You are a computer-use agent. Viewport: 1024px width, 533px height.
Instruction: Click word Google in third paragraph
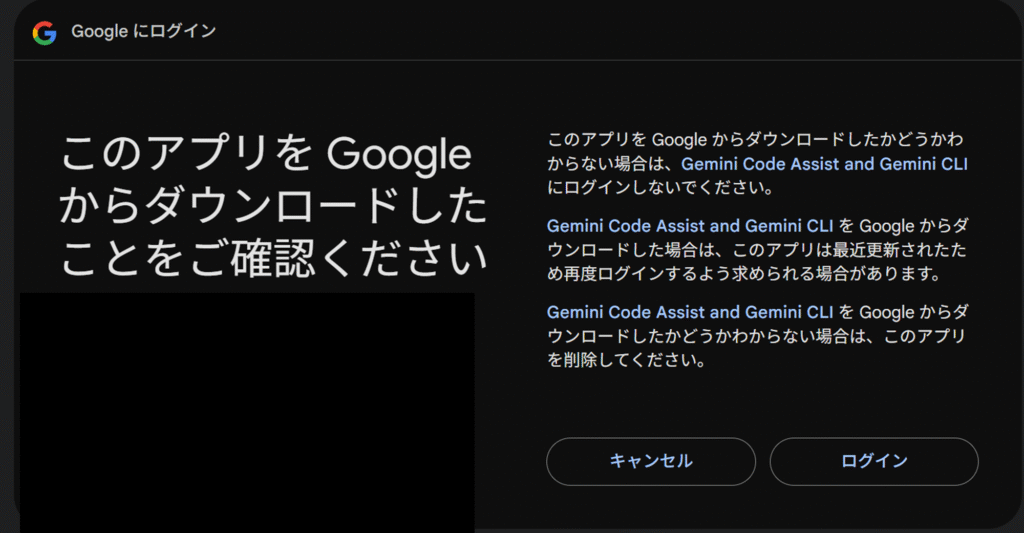point(886,313)
